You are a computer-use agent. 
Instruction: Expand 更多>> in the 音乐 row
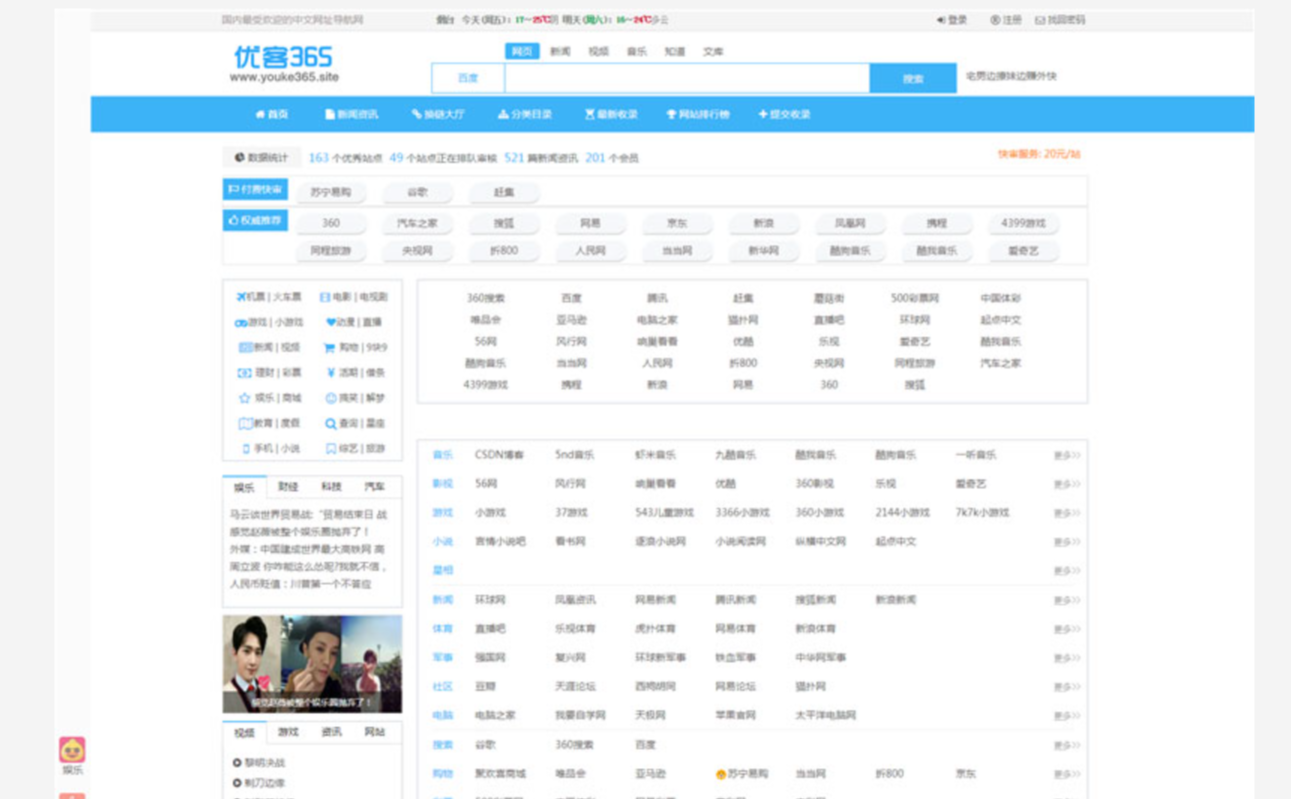1066,456
